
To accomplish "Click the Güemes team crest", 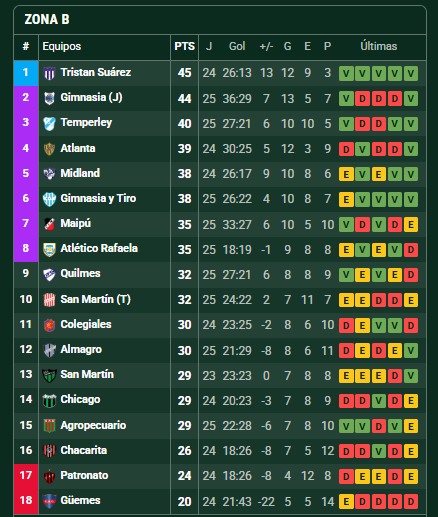I will tap(49, 501).
